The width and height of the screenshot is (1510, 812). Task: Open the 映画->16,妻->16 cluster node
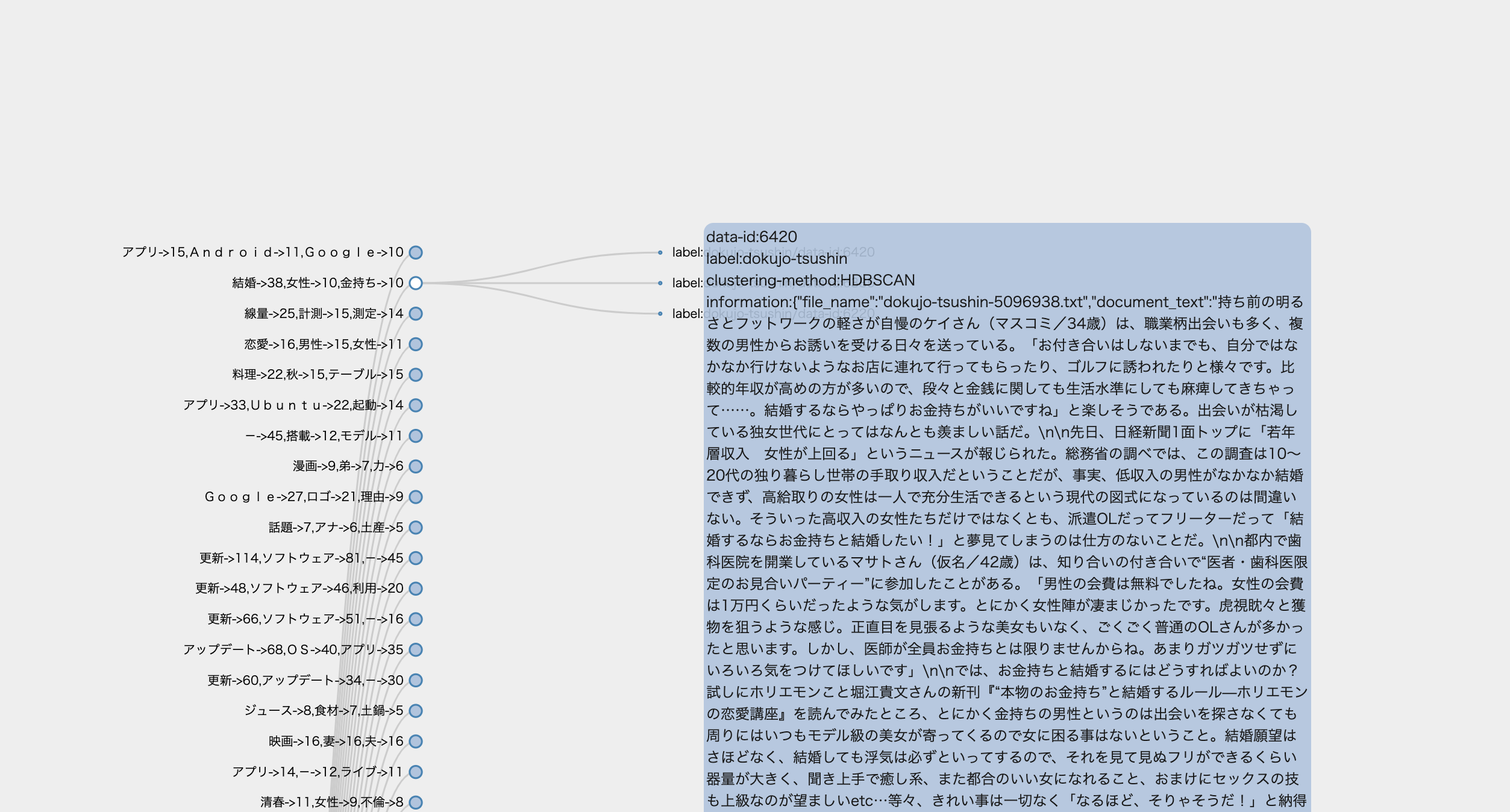pos(416,742)
